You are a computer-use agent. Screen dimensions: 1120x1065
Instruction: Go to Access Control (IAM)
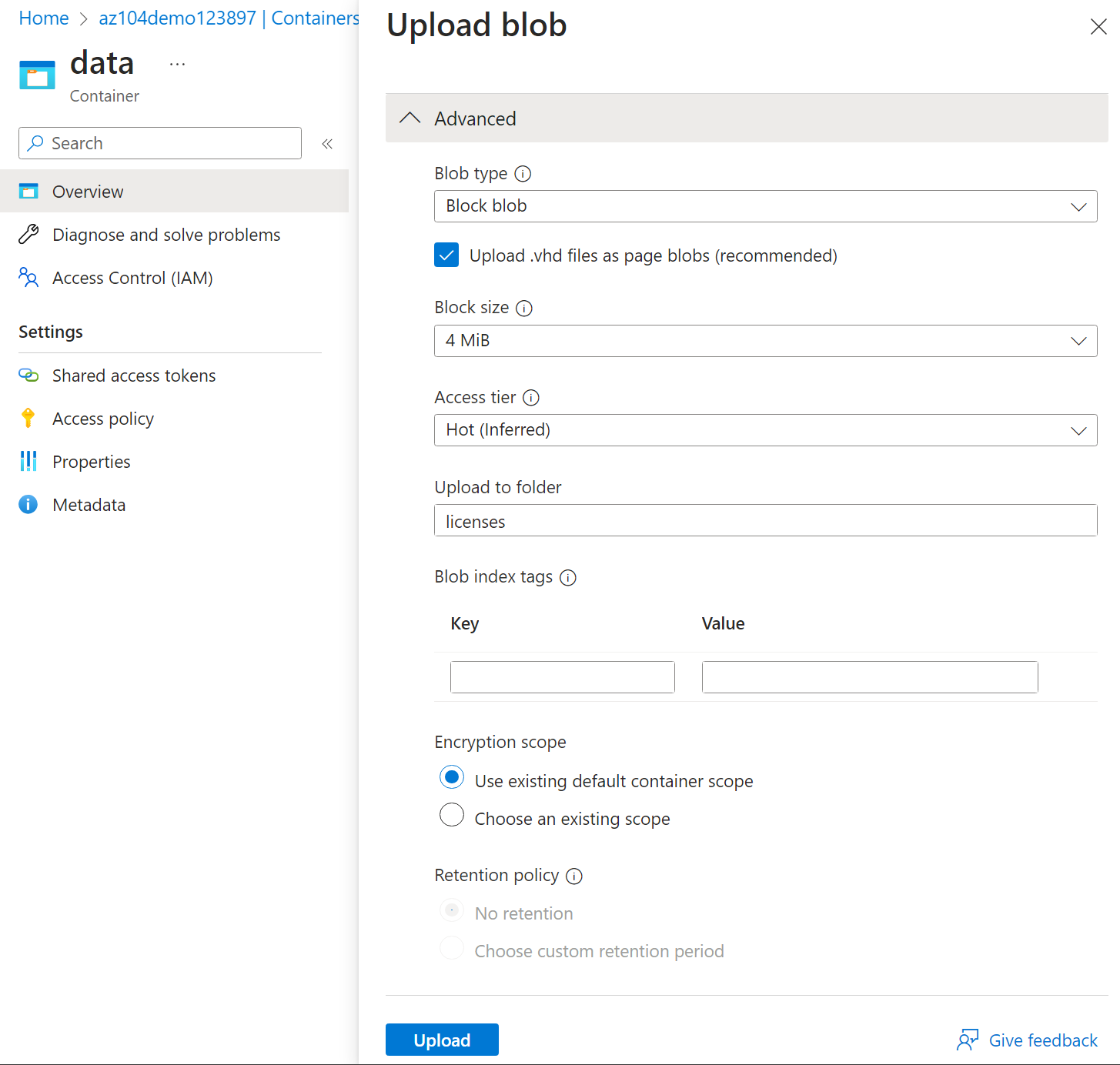tap(132, 278)
